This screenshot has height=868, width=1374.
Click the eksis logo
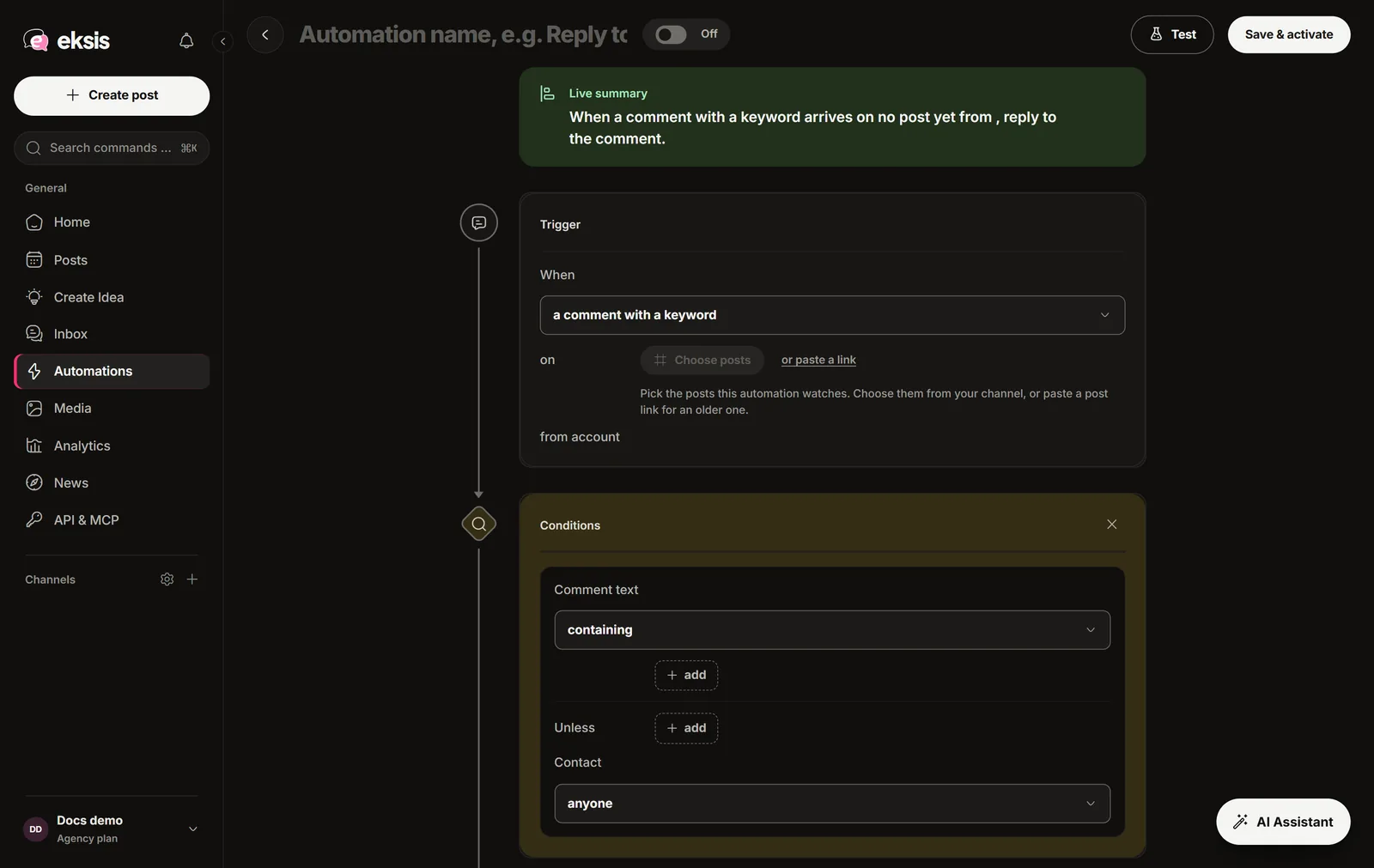(66, 40)
